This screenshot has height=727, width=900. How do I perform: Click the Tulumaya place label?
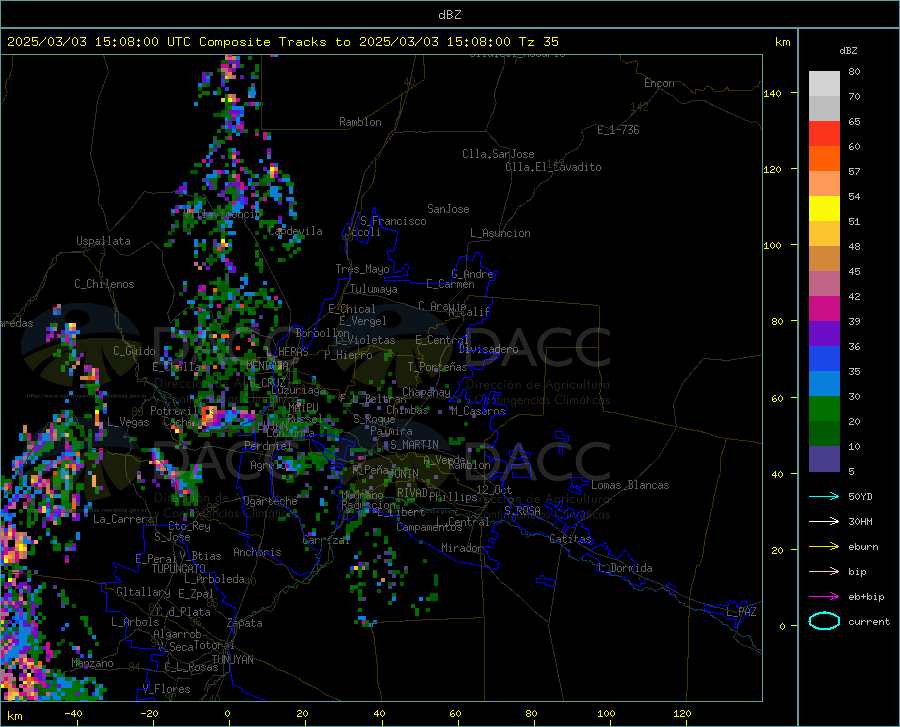(373, 289)
